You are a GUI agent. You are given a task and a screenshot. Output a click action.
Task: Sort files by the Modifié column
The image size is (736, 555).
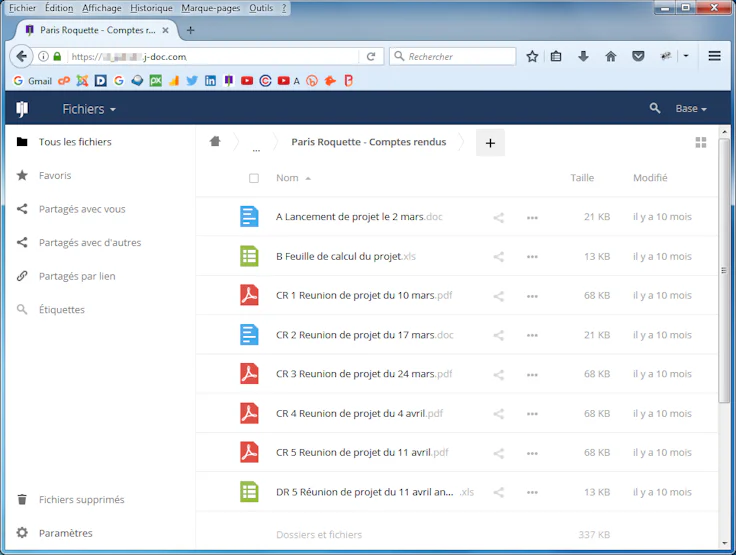(650, 178)
